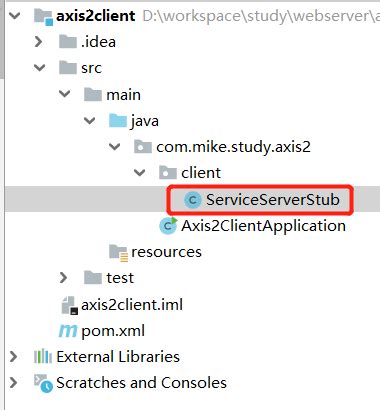This screenshot has width=380, height=410.
Task: Select the Axis2ClientApplication class name
Action: pos(264,226)
